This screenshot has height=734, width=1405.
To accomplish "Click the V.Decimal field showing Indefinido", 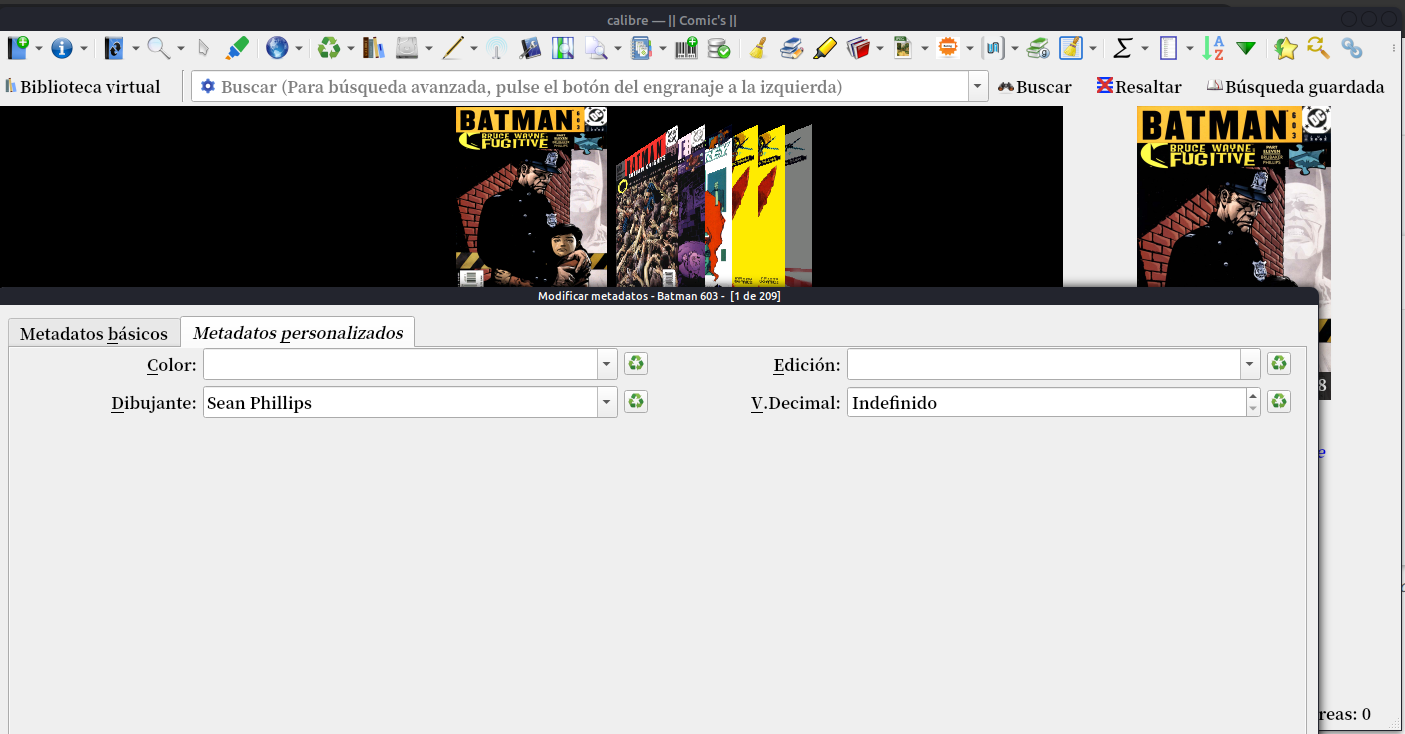I will (x=1046, y=403).
